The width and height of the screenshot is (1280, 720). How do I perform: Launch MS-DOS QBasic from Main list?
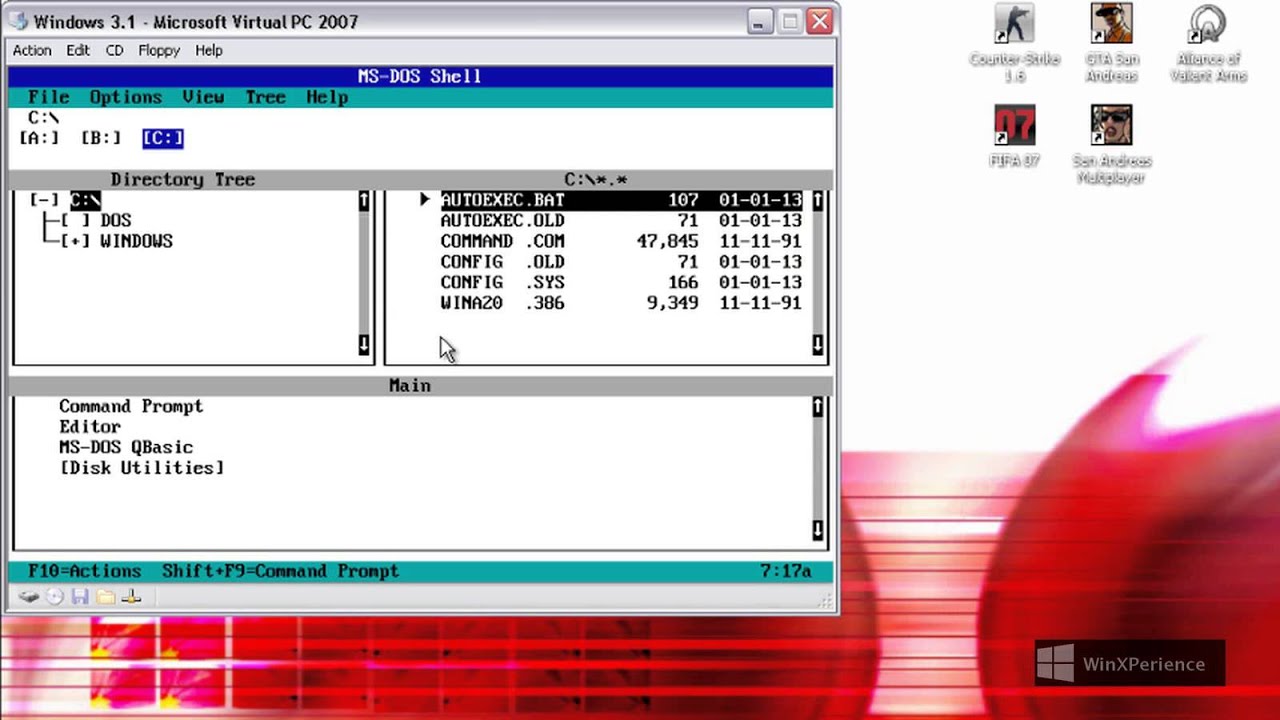pos(126,447)
